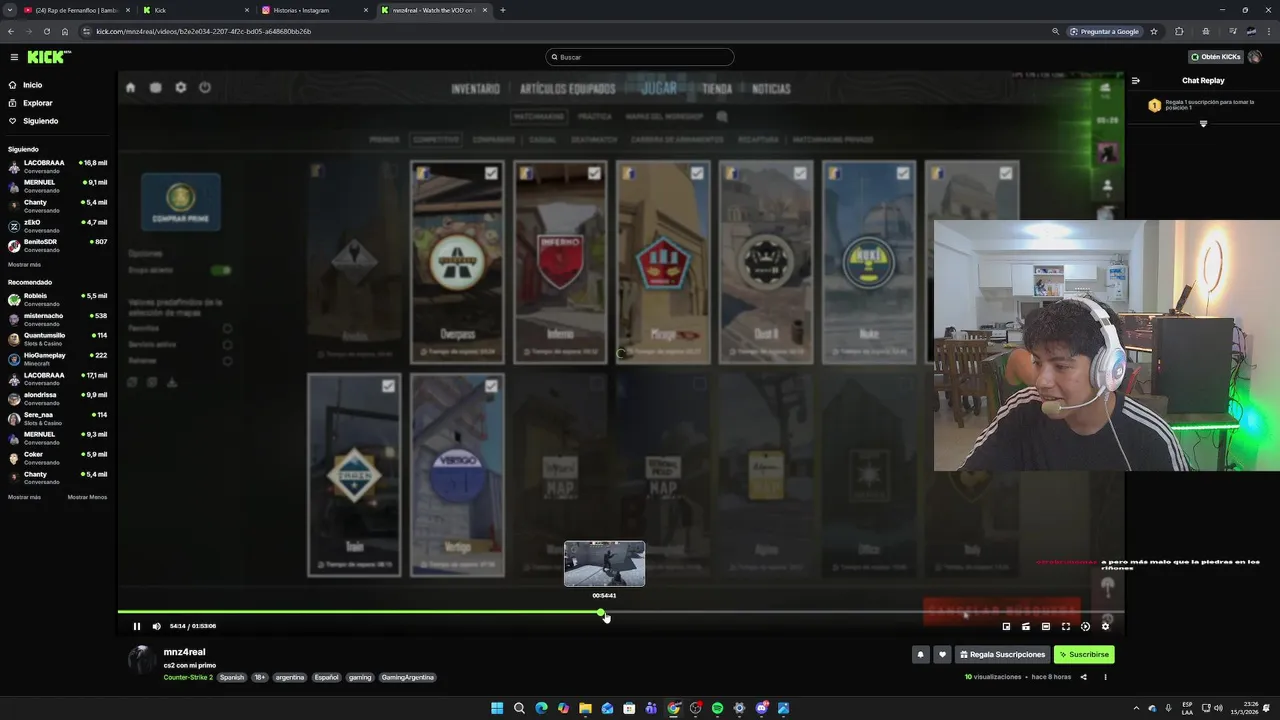Open Spotify from the taskbar
Image resolution: width=1280 pixels, height=720 pixels.
point(717,708)
